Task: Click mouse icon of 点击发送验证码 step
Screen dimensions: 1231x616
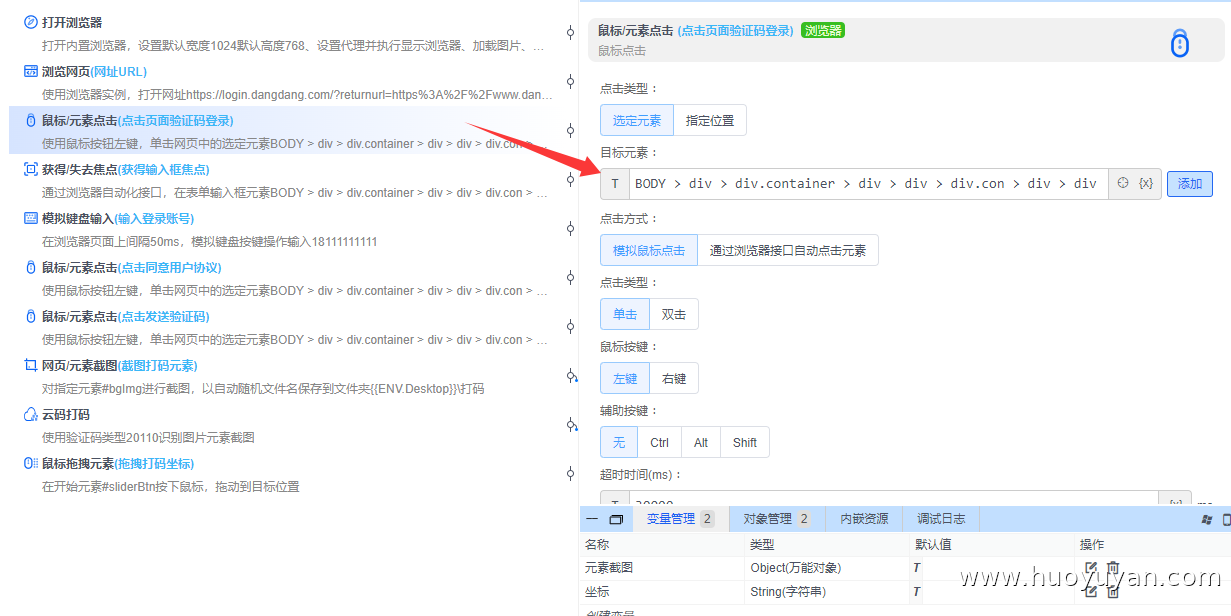Action: point(30,316)
